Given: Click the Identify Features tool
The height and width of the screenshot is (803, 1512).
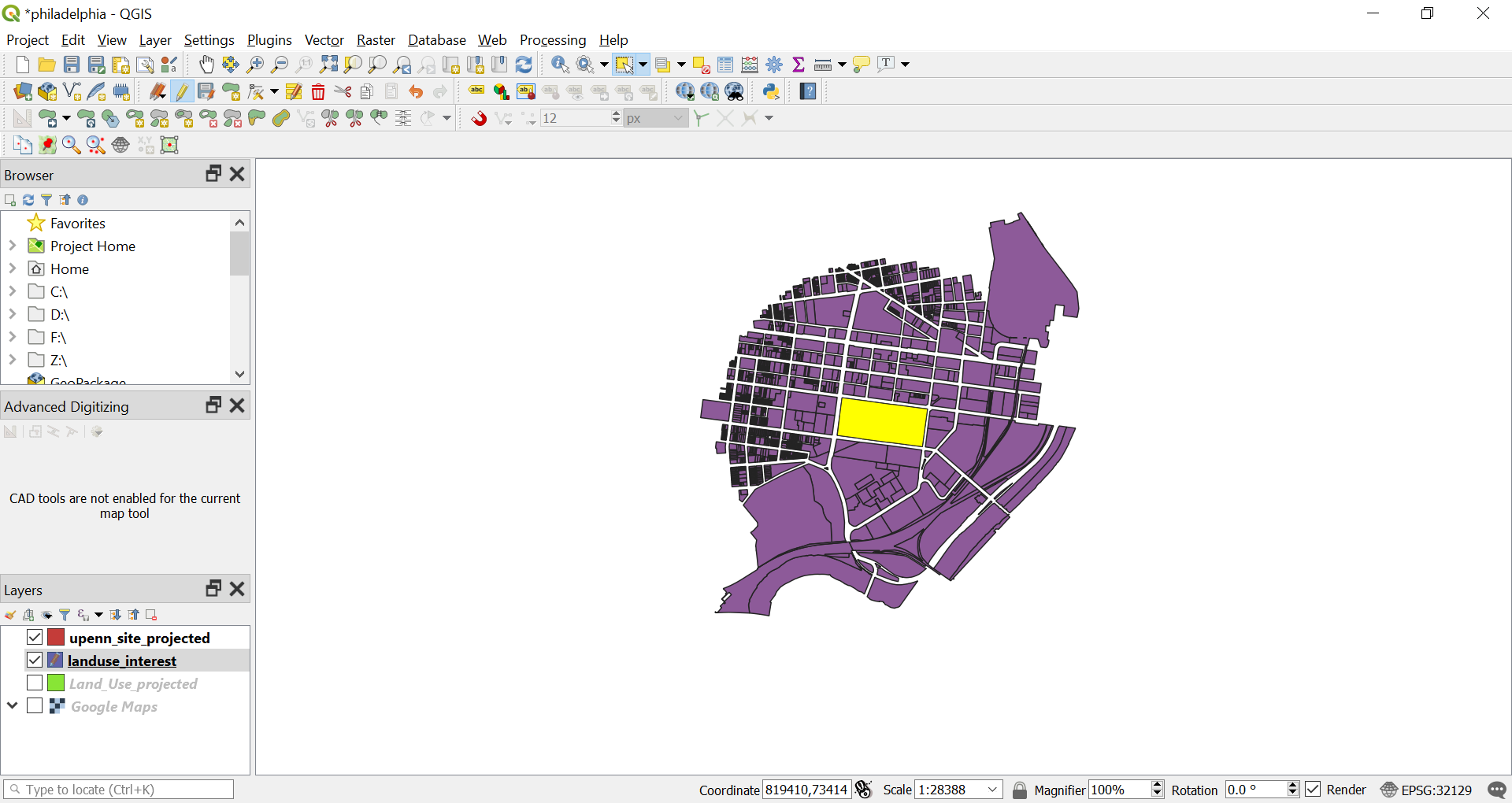Looking at the screenshot, I should click(560, 65).
